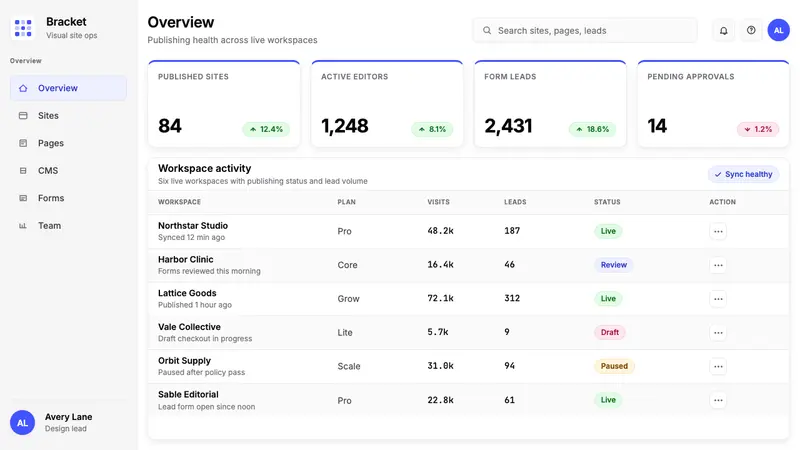Go to the CMS nav item
The height and width of the screenshot is (450, 800).
point(68,171)
